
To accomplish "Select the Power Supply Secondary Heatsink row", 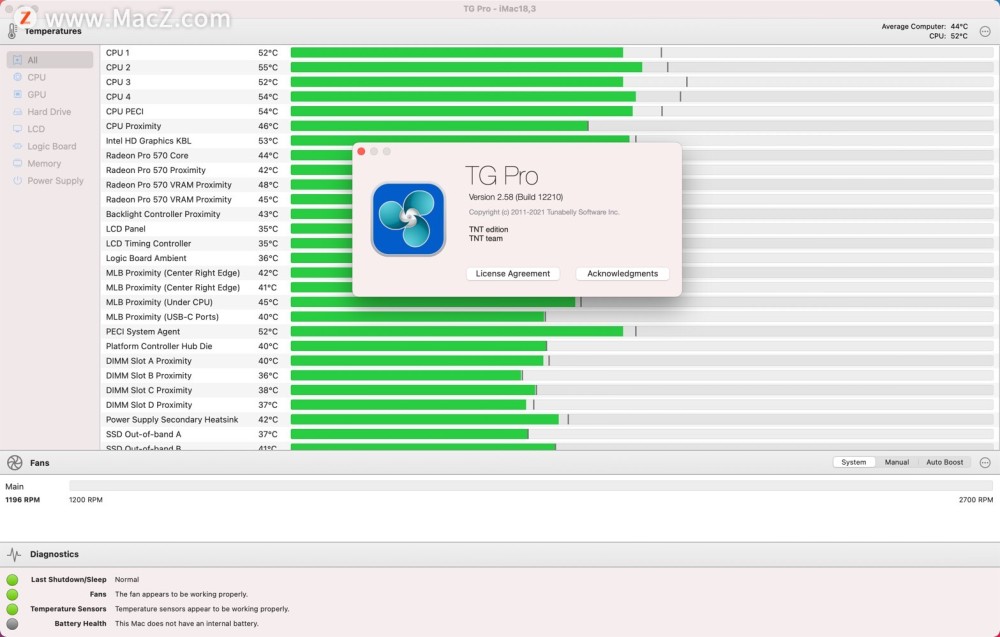I will (550, 420).
